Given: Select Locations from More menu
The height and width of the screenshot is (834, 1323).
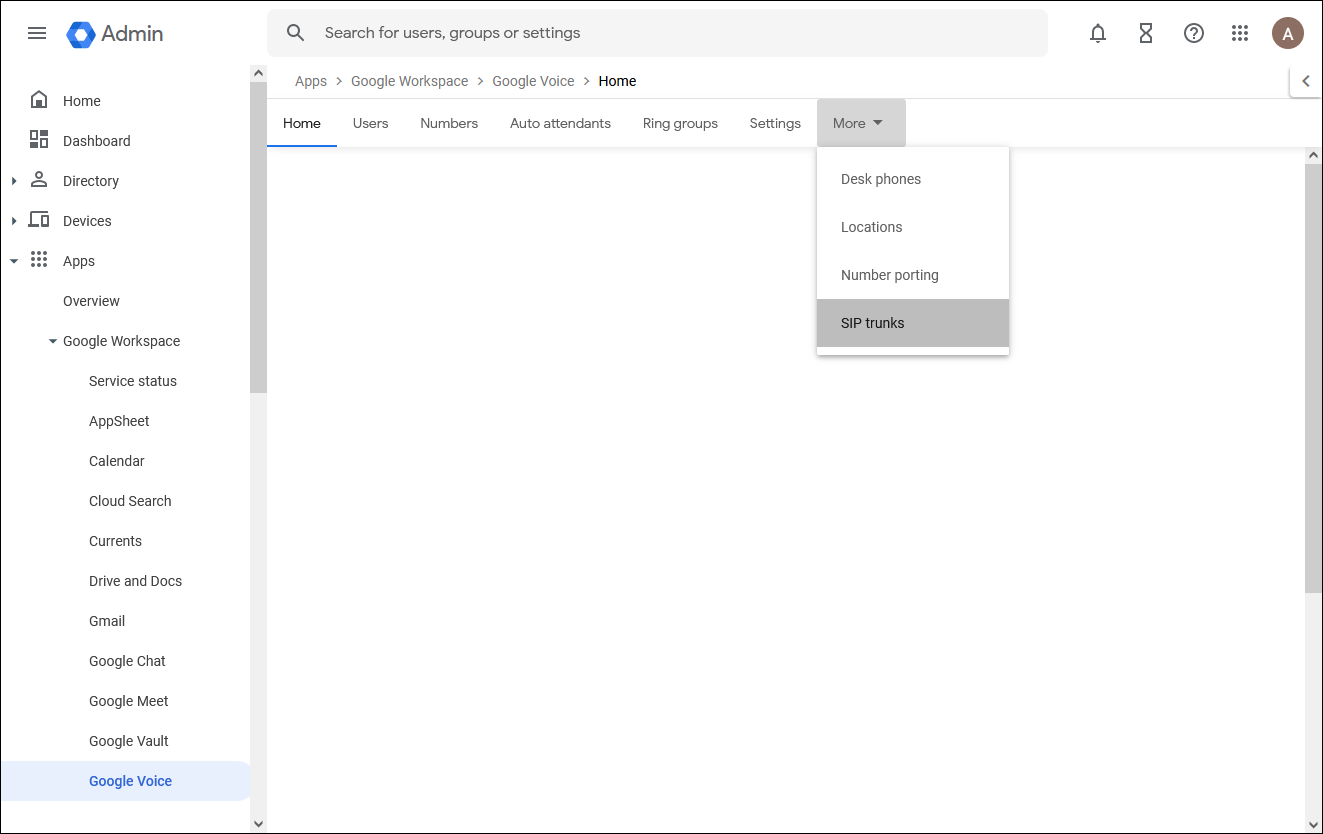Looking at the screenshot, I should pos(912,227).
